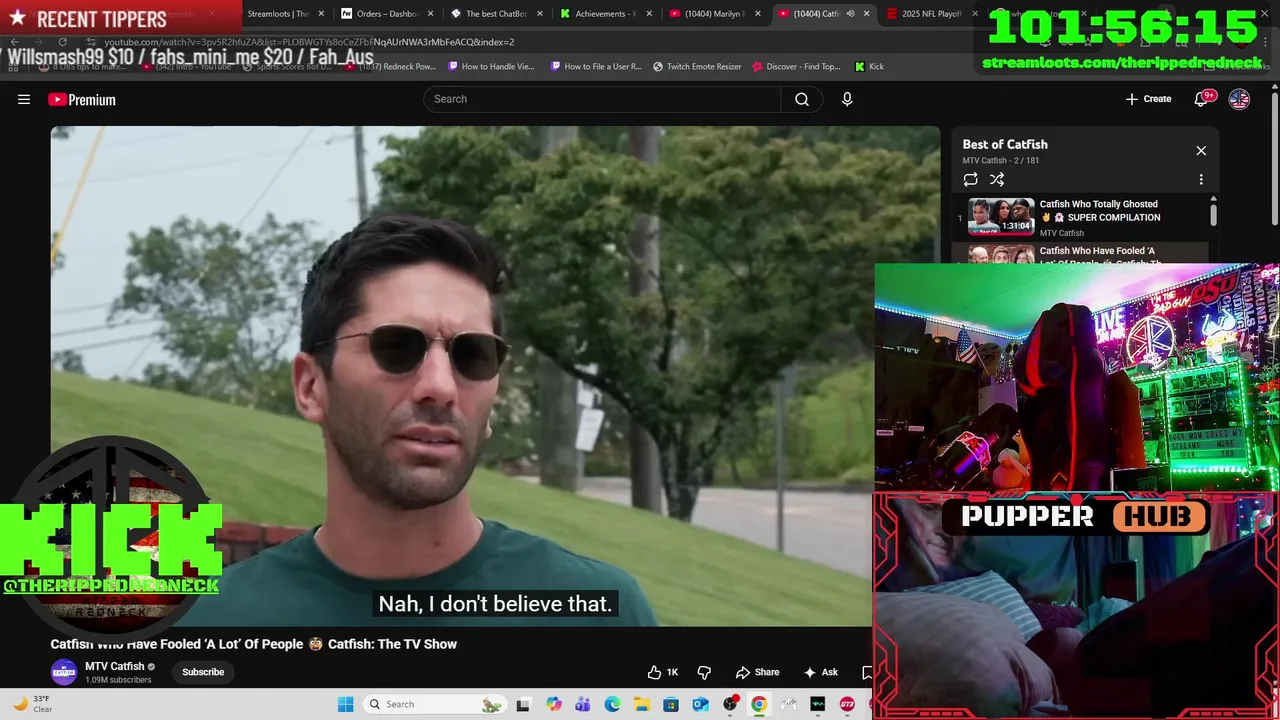This screenshot has width=1280, height=720.
Task: Switch to the Streamloots browser tab
Action: point(277,14)
